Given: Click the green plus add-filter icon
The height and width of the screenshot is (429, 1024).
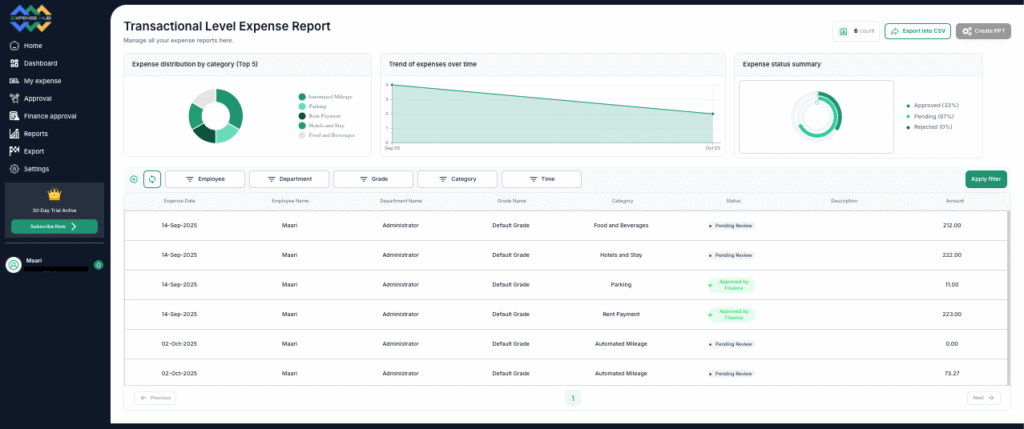Looking at the screenshot, I should click(134, 179).
